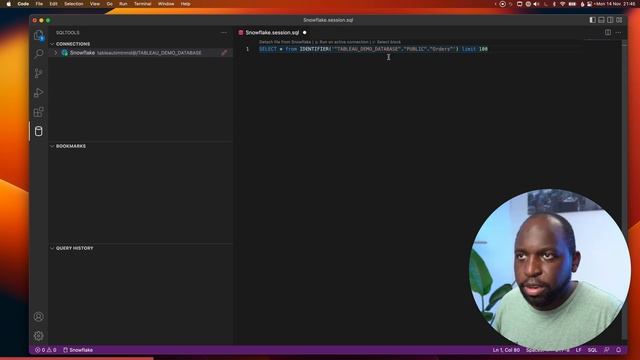Open the Accounts menu icon
Screen dimensions: 640x360
39,316
